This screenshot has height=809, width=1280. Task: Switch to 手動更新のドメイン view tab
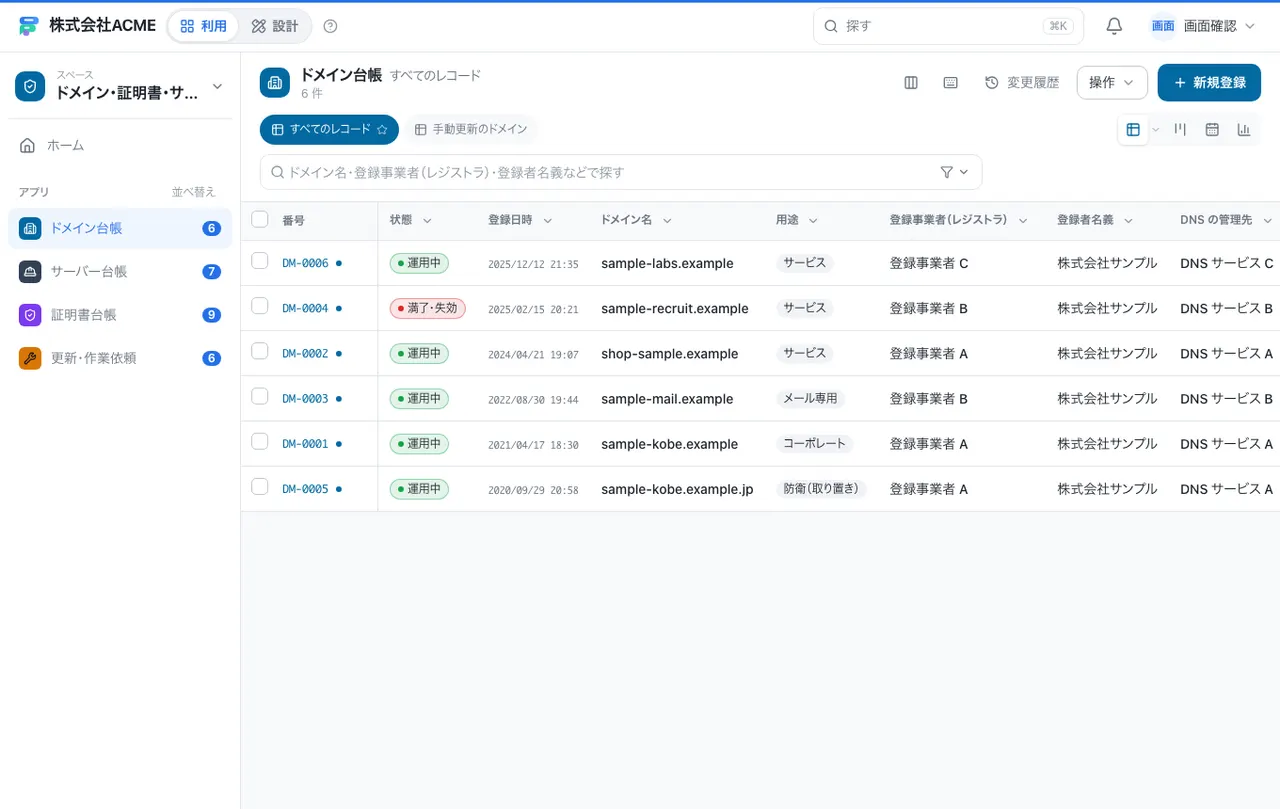coord(471,130)
